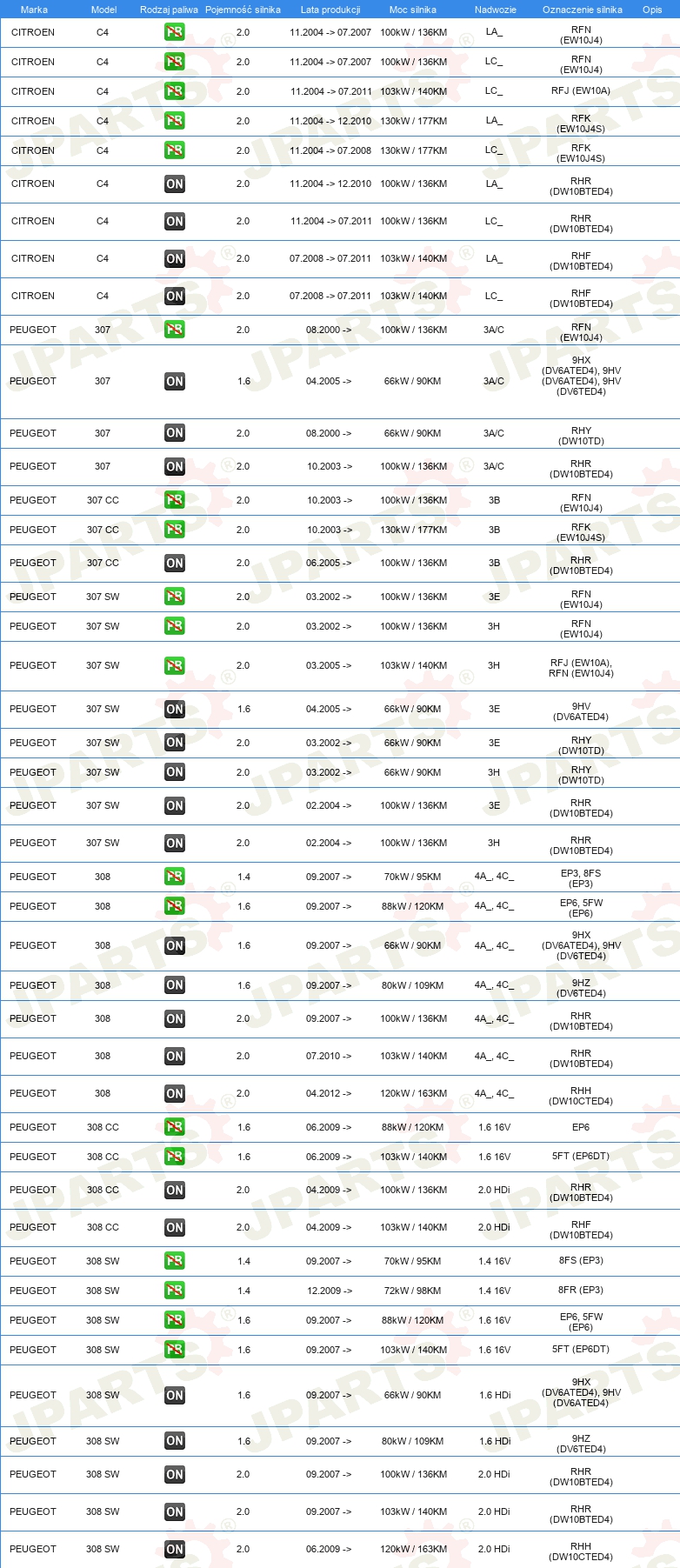The image size is (680, 1568).
Task: Click RHY (DW10TD) code in Peugeot 307 hatchback row
Action: point(582,436)
